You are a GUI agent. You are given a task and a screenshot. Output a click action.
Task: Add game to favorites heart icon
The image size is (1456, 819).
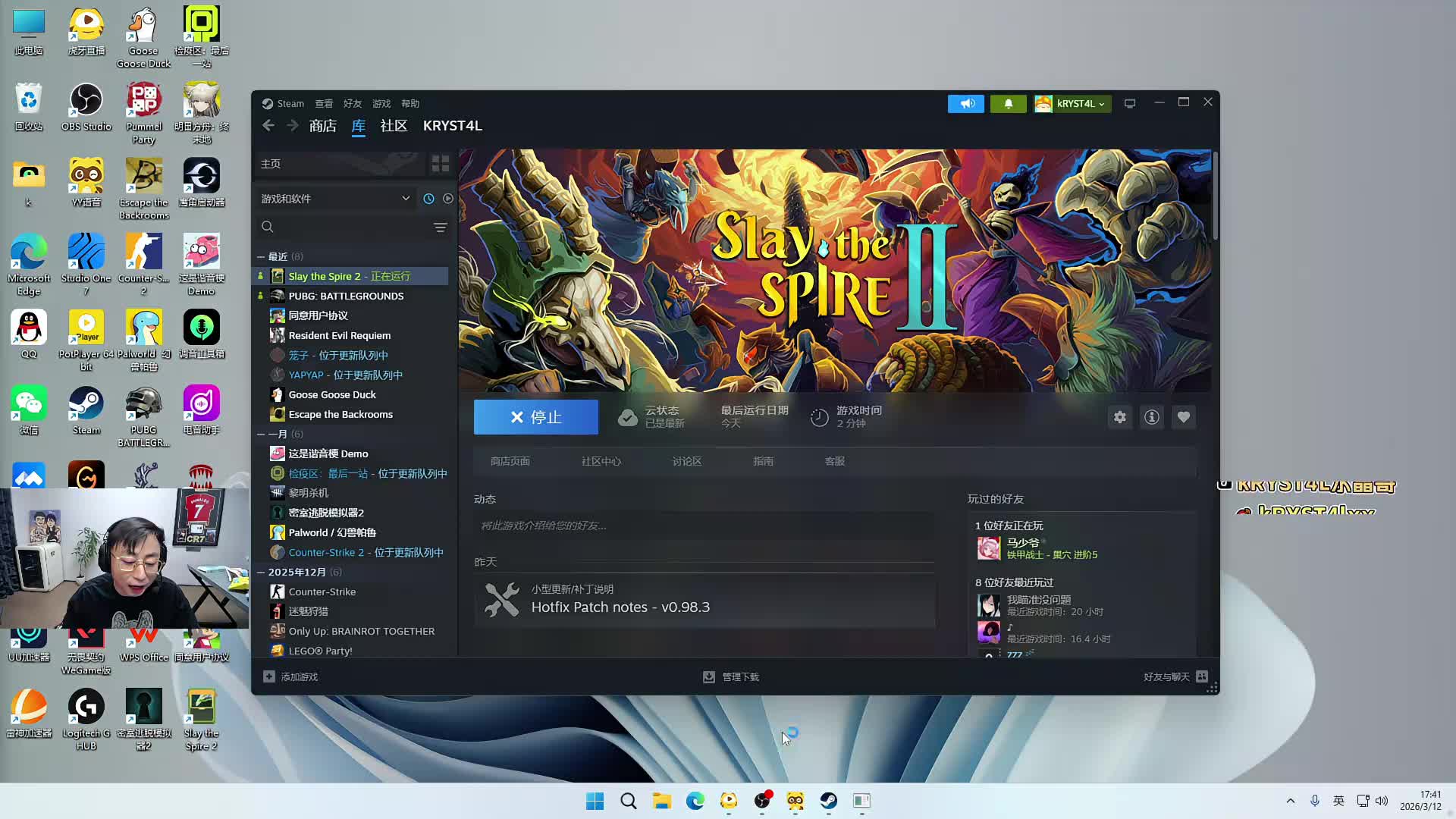click(x=1183, y=417)
